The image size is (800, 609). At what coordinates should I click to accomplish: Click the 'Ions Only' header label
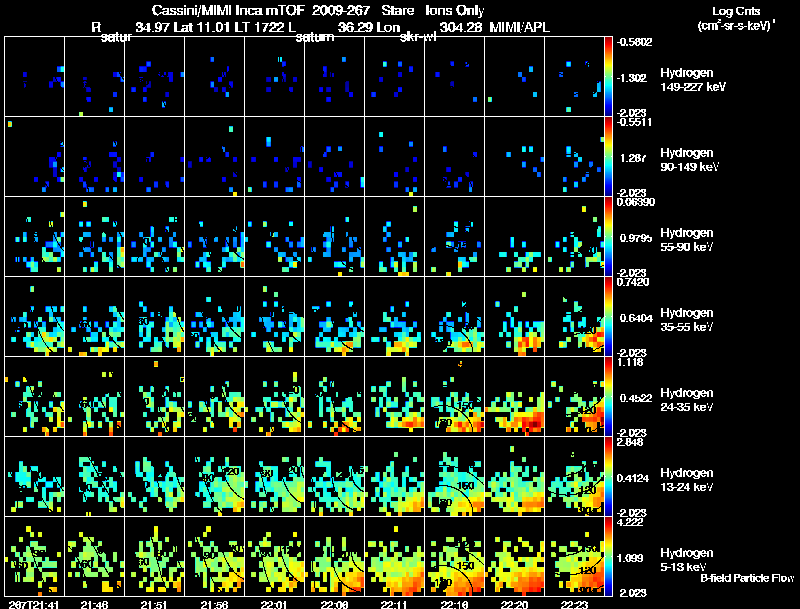click(x=455, y=10)
